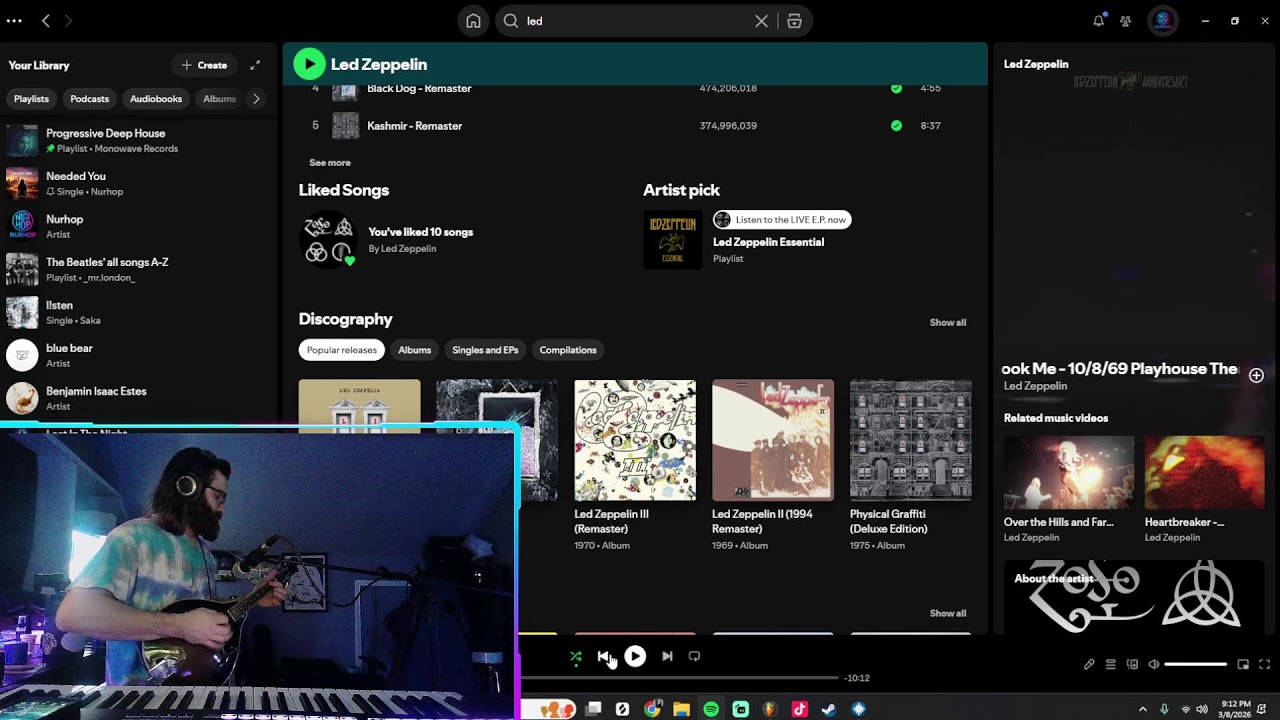Screen dimensions: 1280x720
Task: Open Friend Activity icon
Action: coord(1126,21)
